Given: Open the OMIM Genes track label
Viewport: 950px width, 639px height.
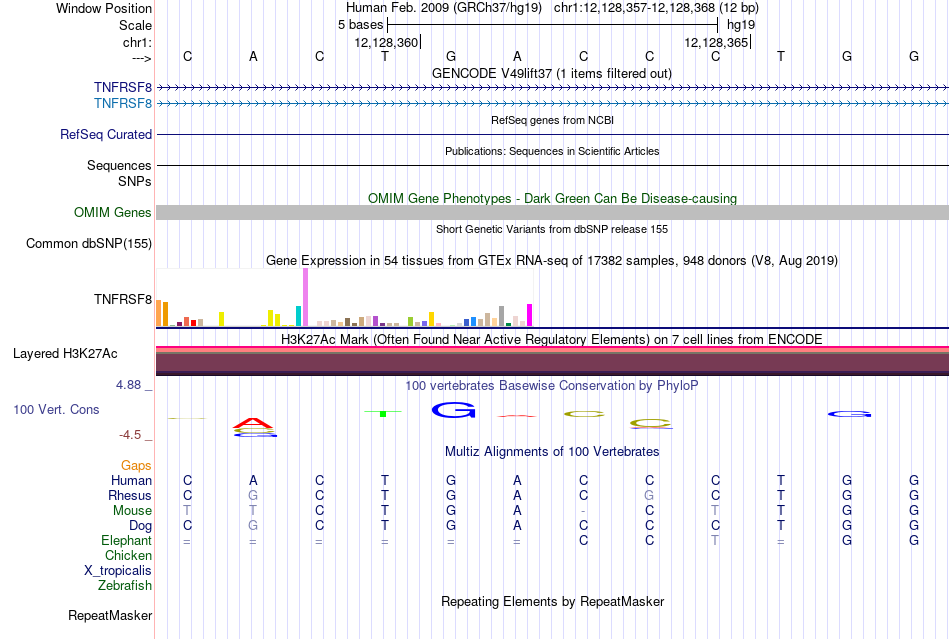Looking at the screenshot, I should click(112, 213).
